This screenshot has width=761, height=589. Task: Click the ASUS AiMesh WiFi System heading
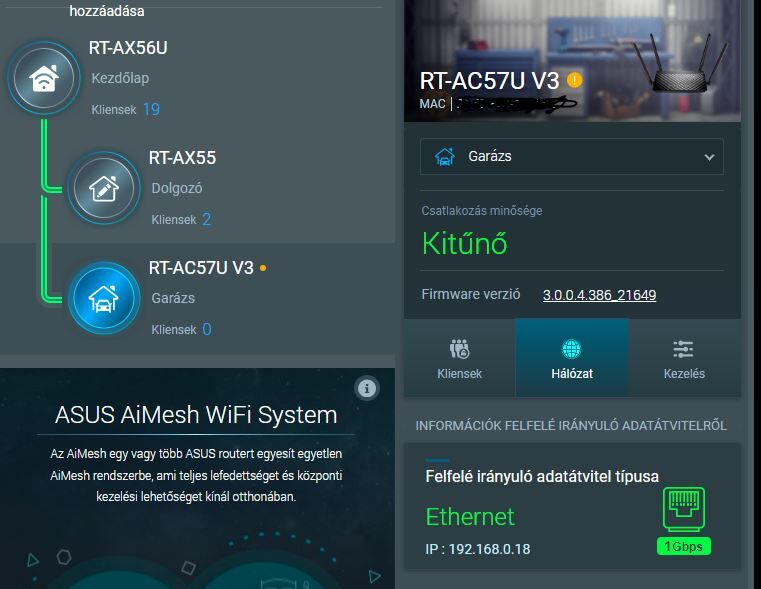pos(196,415)
